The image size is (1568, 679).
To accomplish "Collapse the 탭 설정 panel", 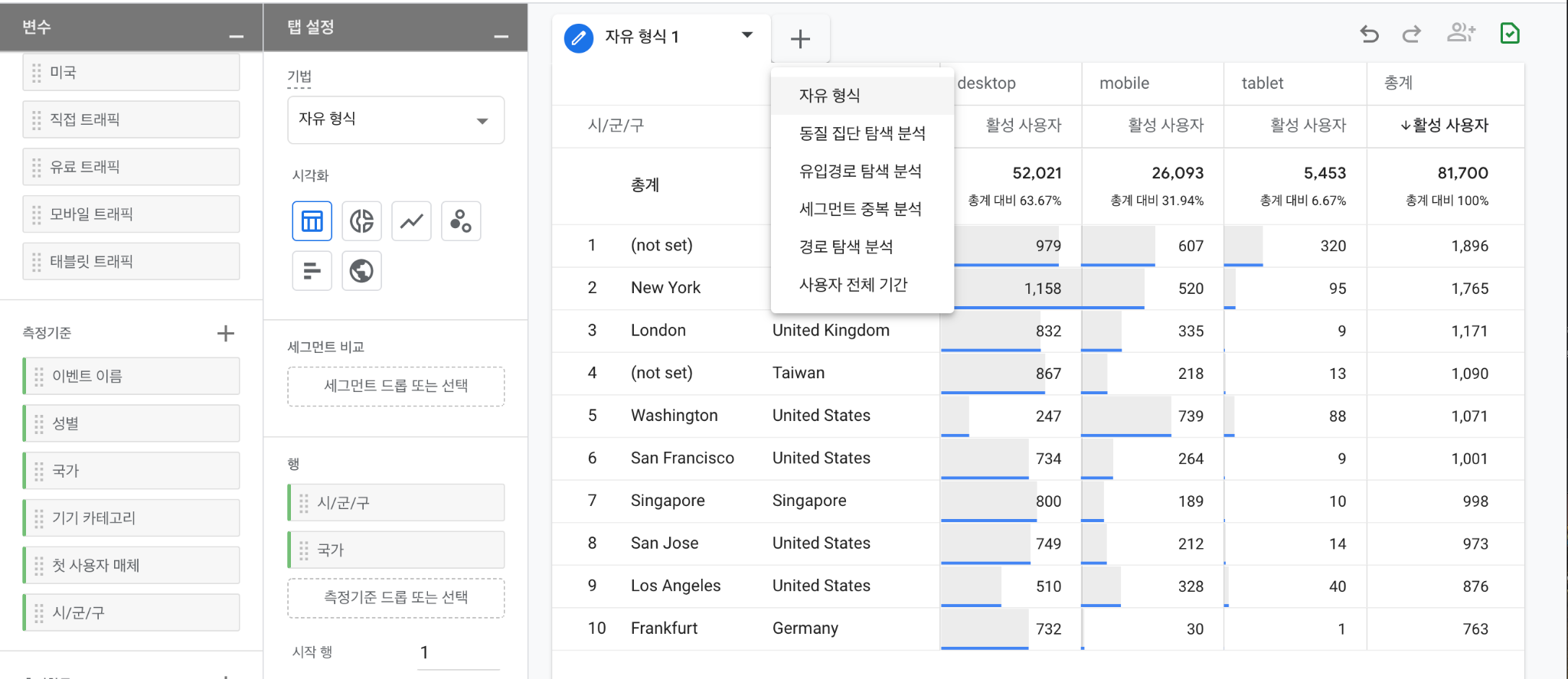I will click(x=501, y=36).
